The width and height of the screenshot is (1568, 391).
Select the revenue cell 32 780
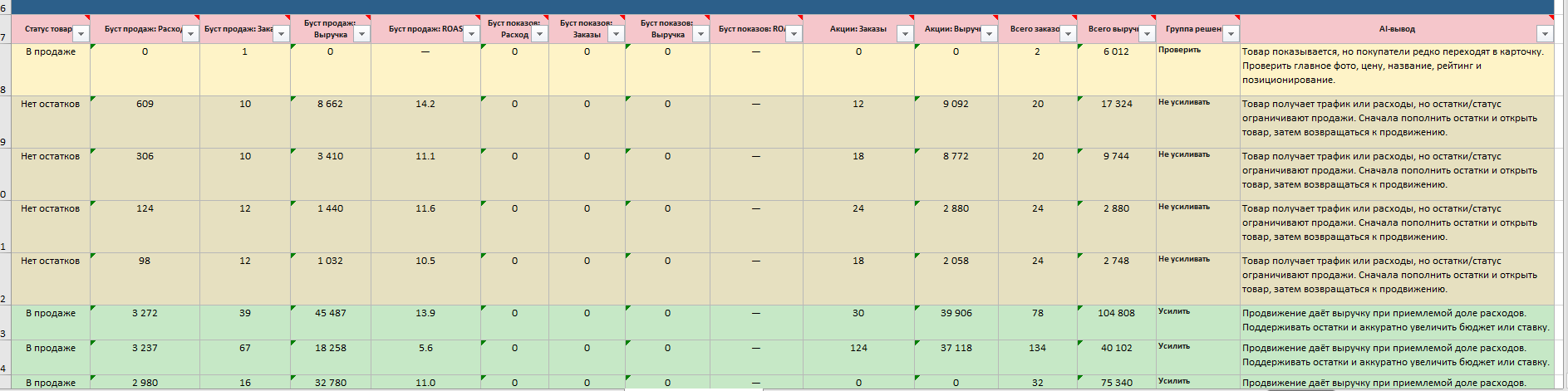click(x=331, y=383)
